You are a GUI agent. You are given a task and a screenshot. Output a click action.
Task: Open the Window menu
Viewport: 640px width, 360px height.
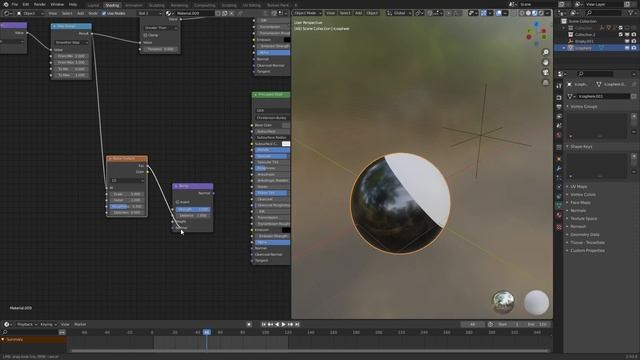57,4
